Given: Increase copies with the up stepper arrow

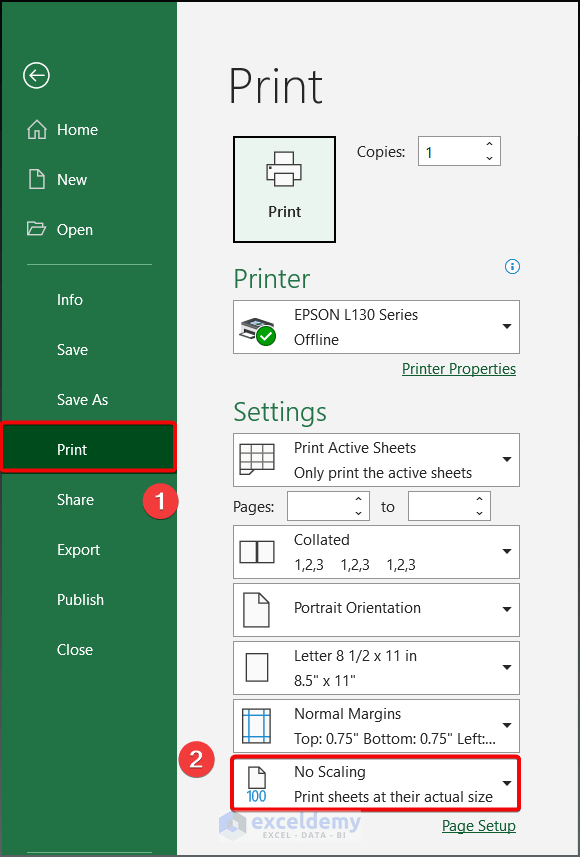Looking at the screenshot, I should coord(488,145).
